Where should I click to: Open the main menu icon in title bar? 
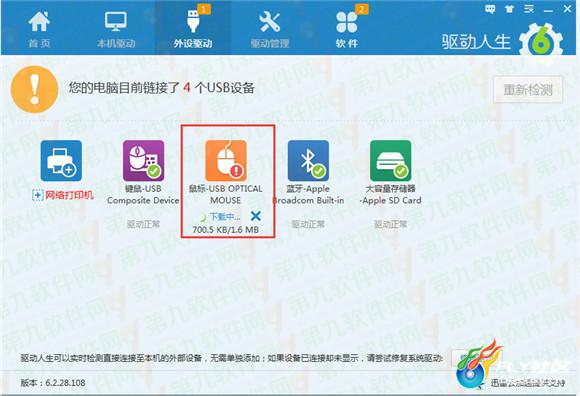[x=529, y=10]
